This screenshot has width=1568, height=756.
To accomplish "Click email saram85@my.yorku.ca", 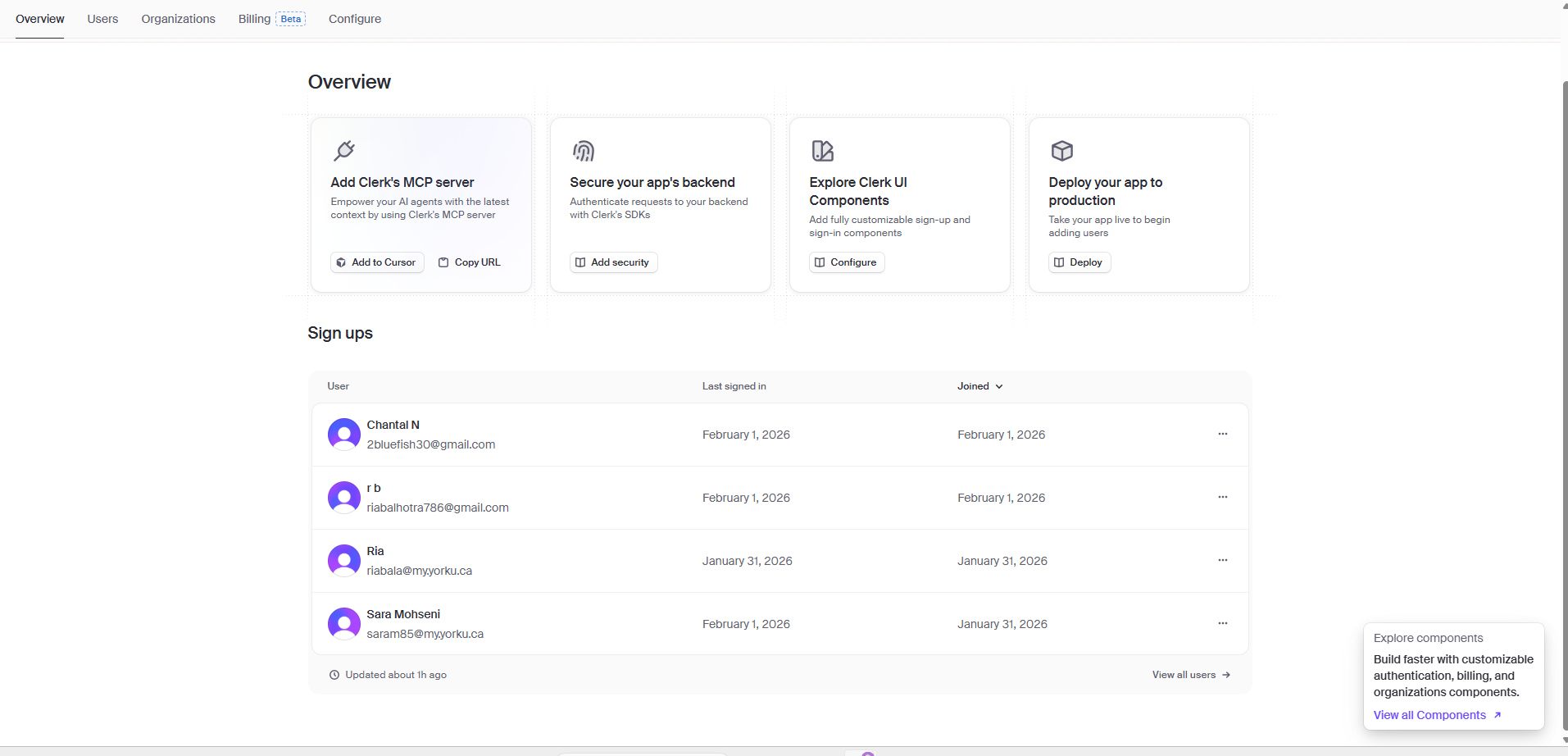I will tap(425, 634).
